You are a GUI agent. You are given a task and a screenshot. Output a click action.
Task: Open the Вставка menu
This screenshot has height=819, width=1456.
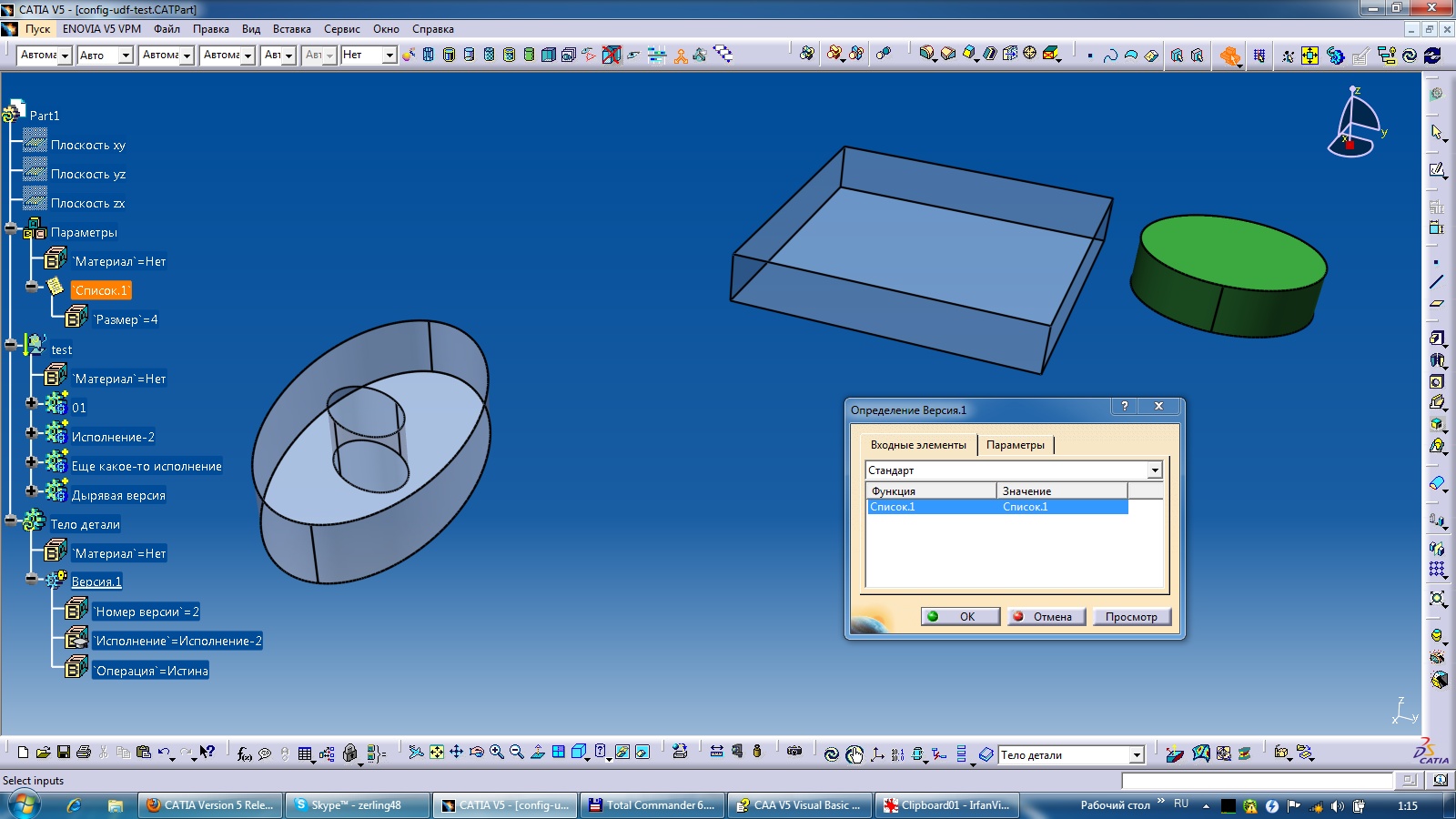tap(292, 29)
